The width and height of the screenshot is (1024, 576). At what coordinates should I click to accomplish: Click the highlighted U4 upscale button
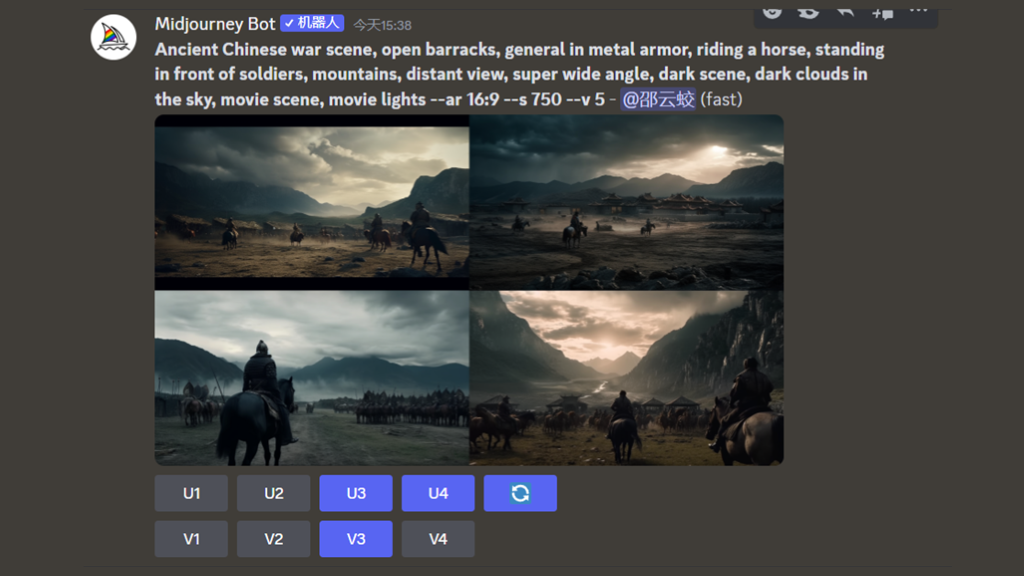click(x=438, y=493)
